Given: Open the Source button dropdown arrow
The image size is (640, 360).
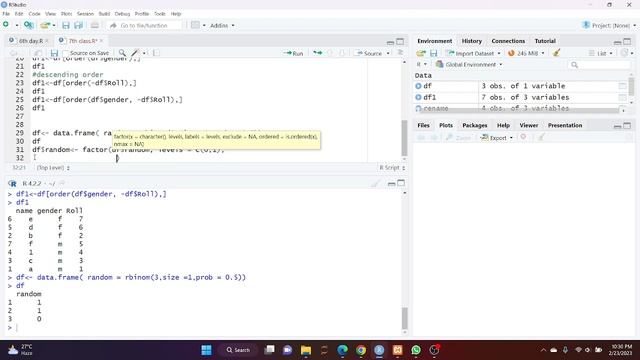Looking at the screenshot, I should tap(388, 53).
